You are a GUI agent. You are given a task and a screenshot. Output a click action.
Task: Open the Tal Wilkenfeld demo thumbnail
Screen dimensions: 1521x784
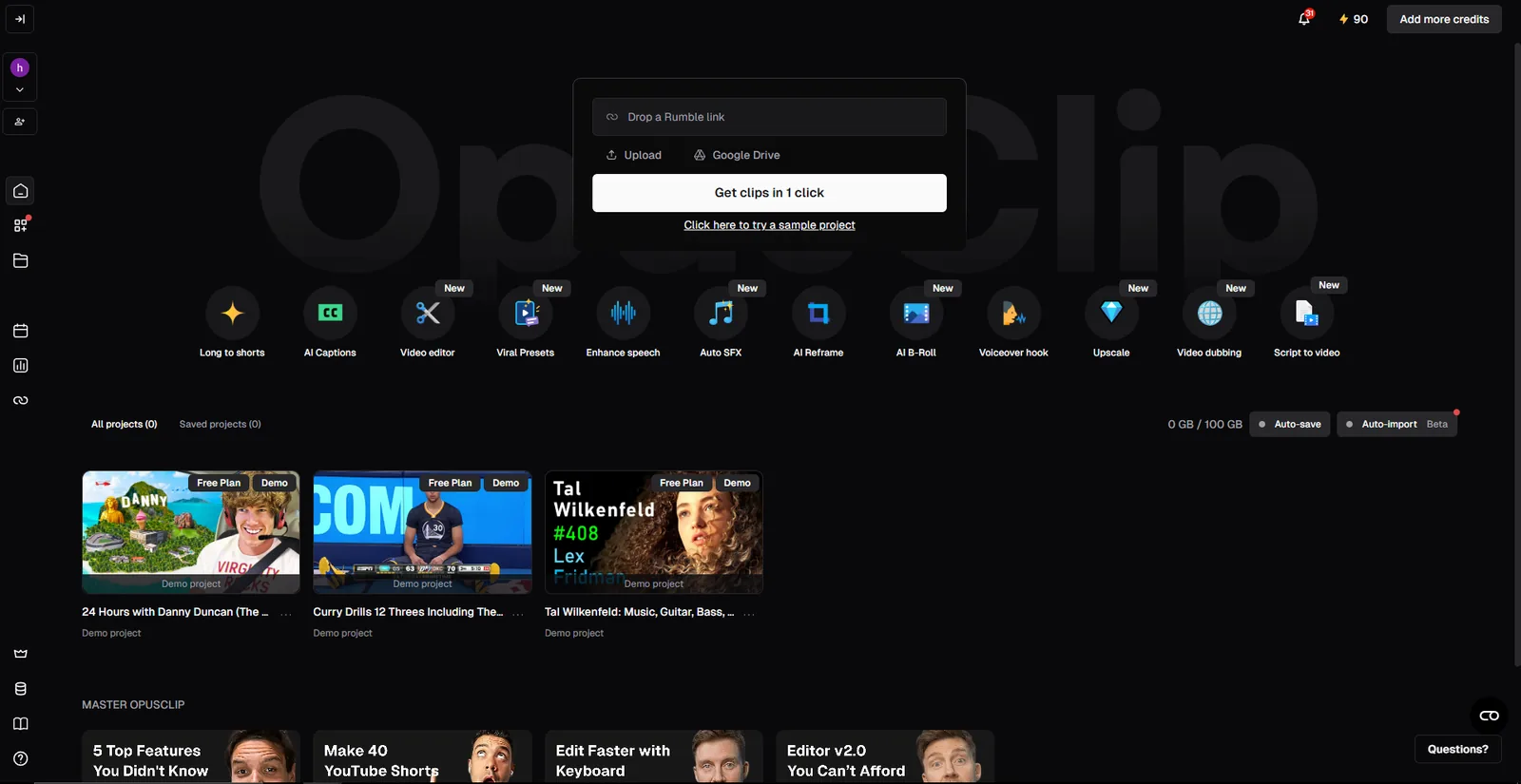[654, 532]
